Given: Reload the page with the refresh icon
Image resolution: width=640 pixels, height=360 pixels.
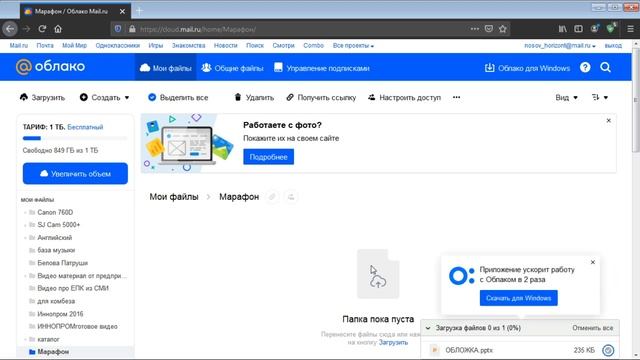Looking at the screenshot, I should [42, 29].
